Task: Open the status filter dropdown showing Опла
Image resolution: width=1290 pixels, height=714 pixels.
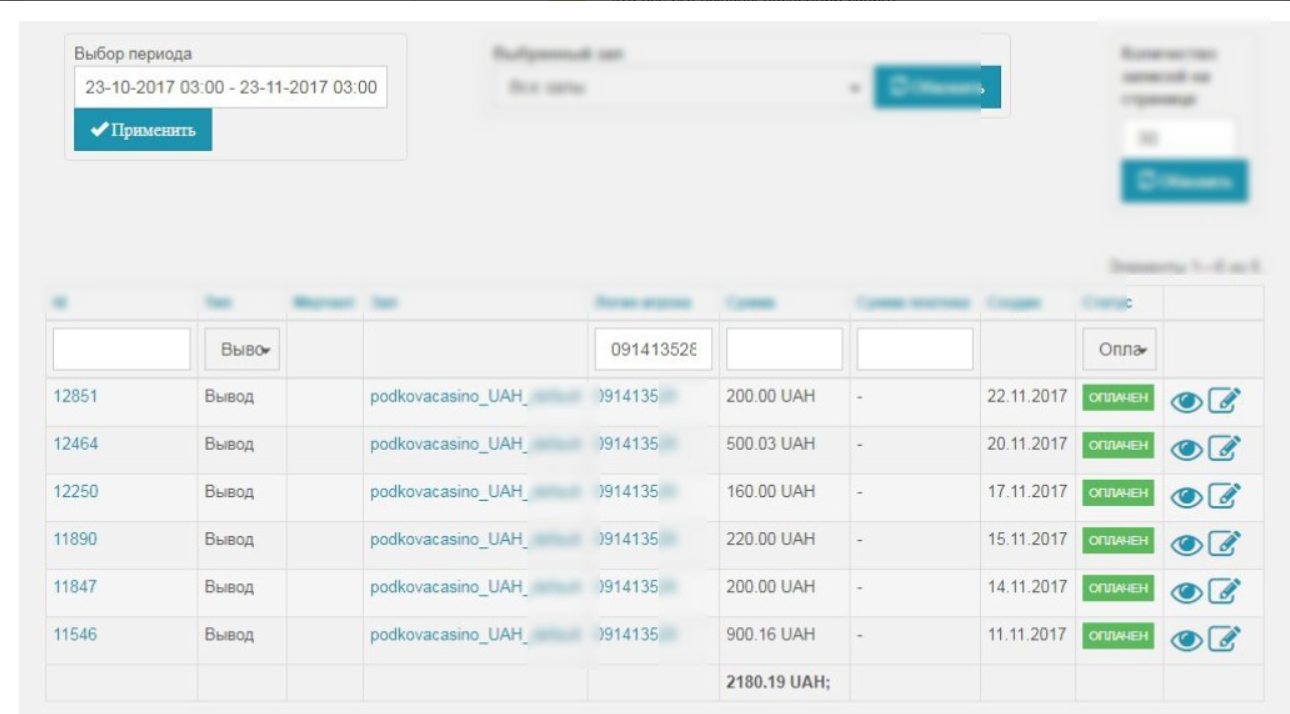Action: click(x=1119, y=350)
